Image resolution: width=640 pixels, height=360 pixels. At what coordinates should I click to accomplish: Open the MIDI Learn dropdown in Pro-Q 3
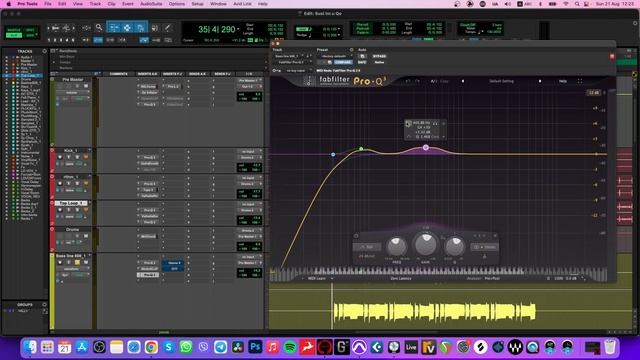click(319, 278)
